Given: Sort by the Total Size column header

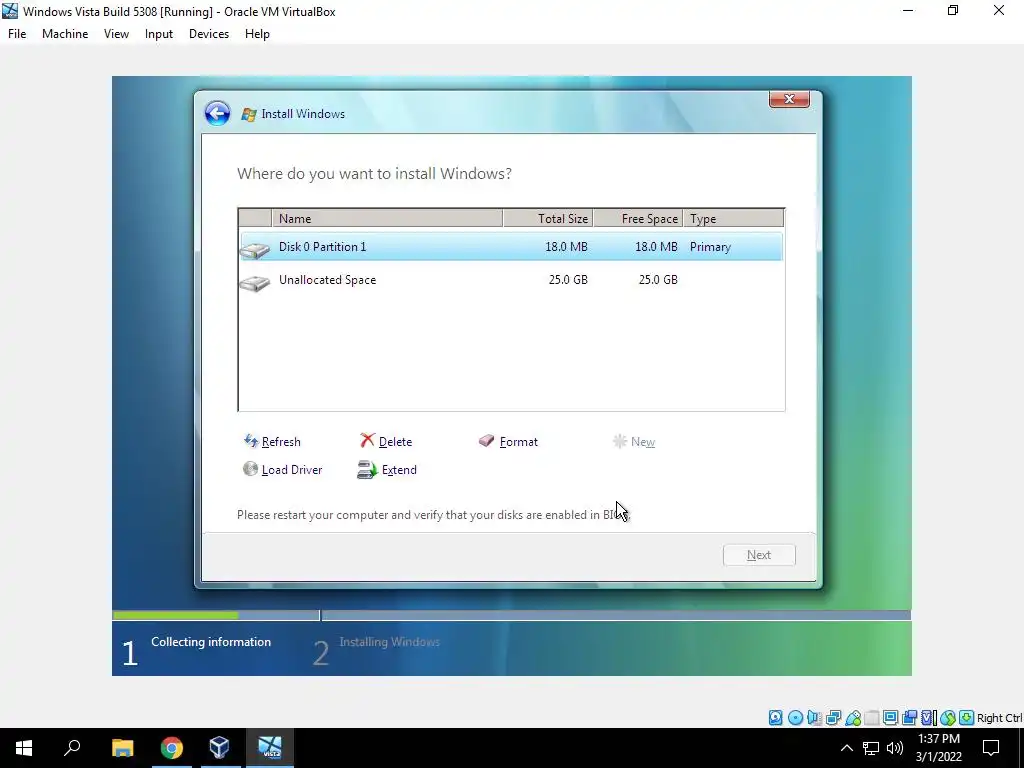Looking at the screenshot, I should [x=548, y=219].
